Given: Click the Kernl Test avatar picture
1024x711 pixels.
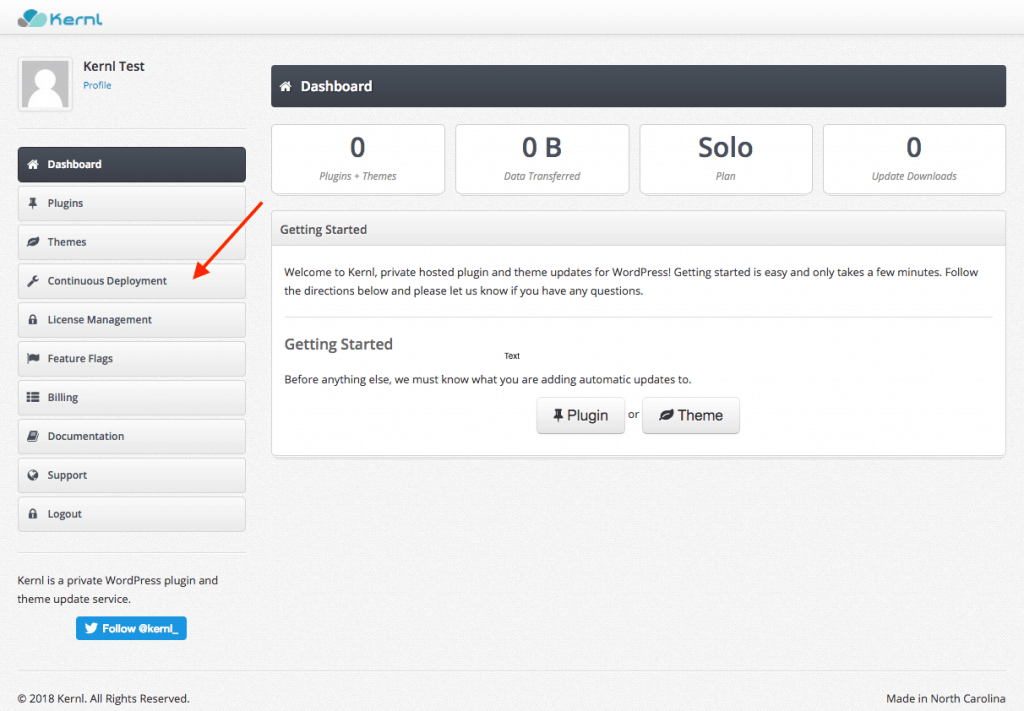Looking at the screenshot, I should tap(45, 84).
